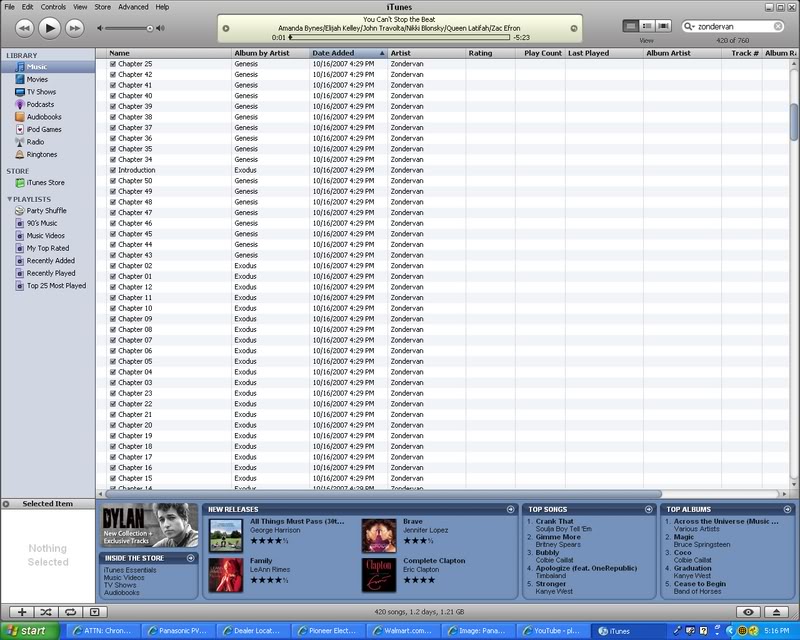Click the search field containing zondervan
Screen dimensions: 800x640
pyautogui.click(x=734, y=27)
